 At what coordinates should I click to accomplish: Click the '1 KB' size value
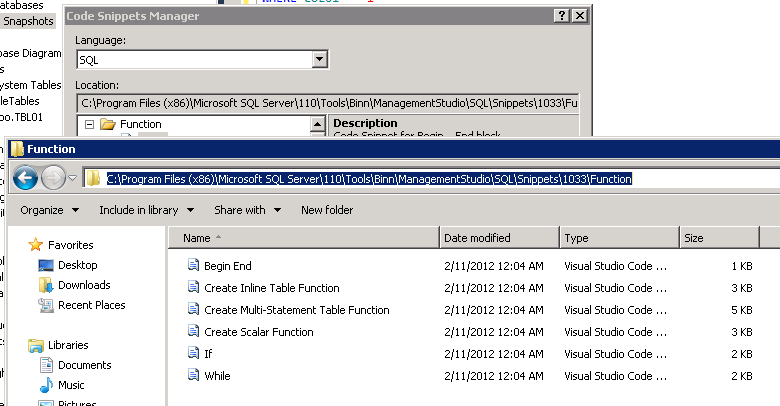point(741,266)
